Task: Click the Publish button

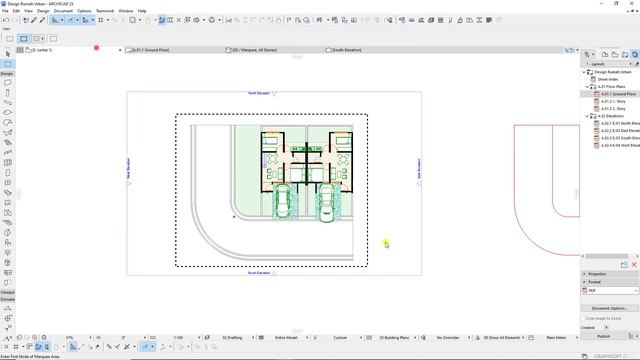Action: [x=603, y=336]
